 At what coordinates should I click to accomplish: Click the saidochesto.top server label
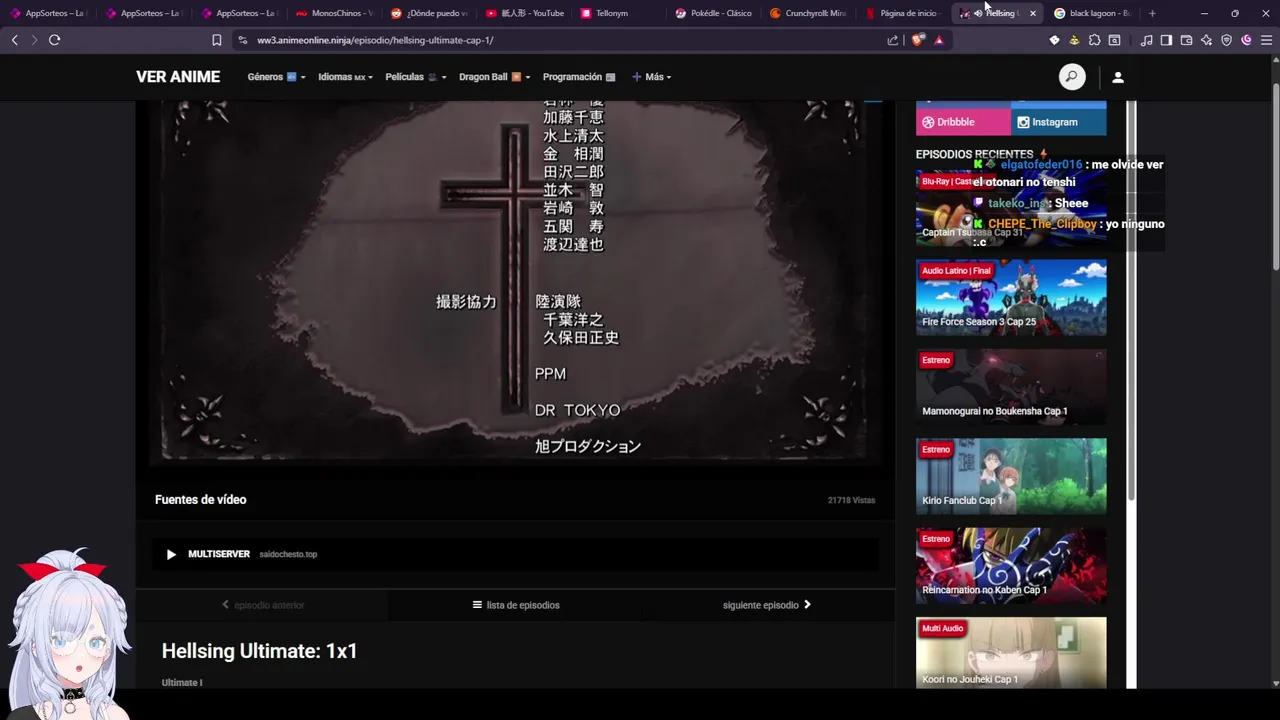point(288,554)
